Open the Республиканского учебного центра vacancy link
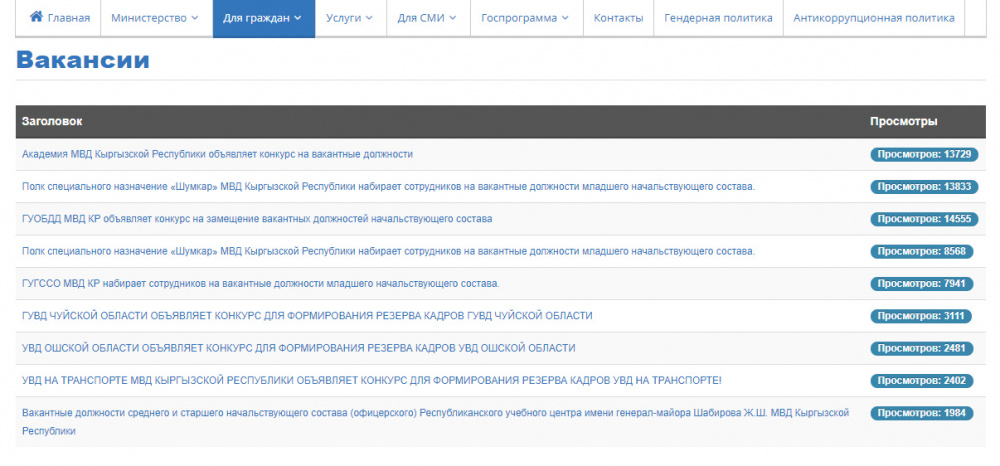This screenshot has height=466, width=1000. (x=435, y=412)
